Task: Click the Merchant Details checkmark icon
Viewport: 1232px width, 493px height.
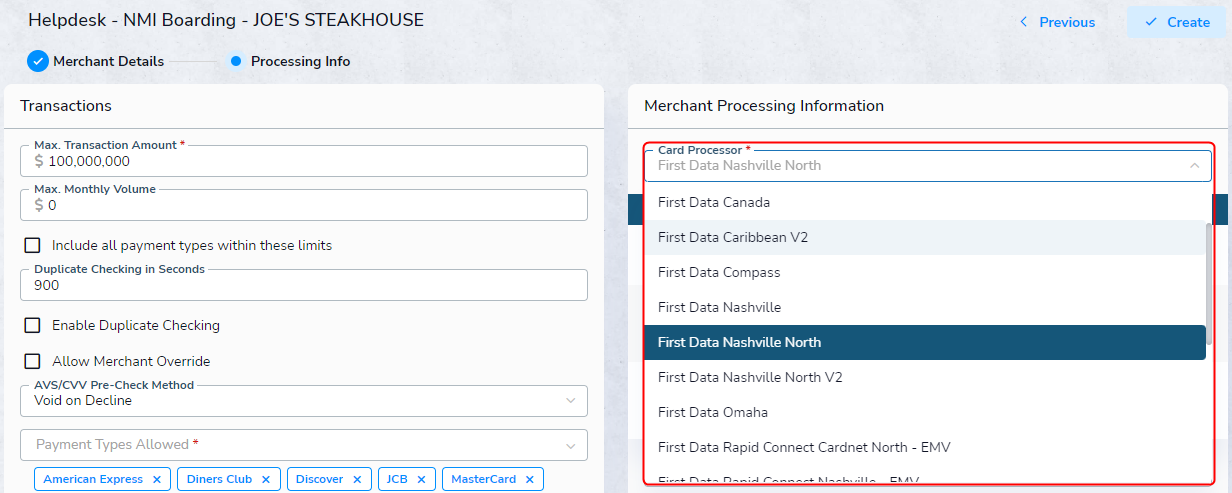Action: [x=38, y=61]
